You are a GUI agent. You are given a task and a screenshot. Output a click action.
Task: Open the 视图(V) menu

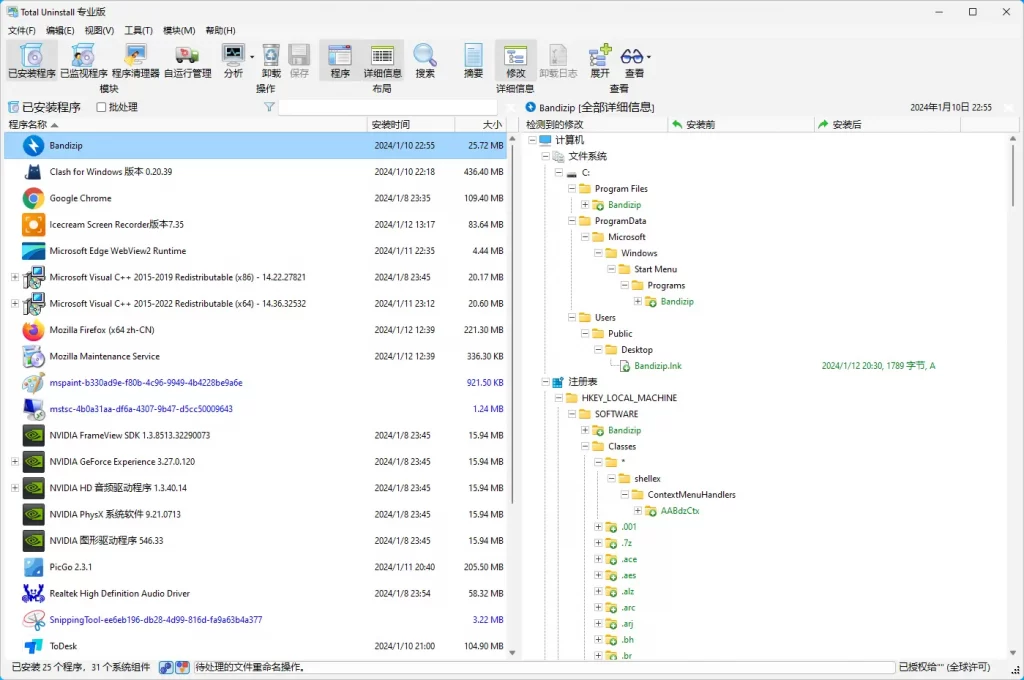[x=99, y=31]
